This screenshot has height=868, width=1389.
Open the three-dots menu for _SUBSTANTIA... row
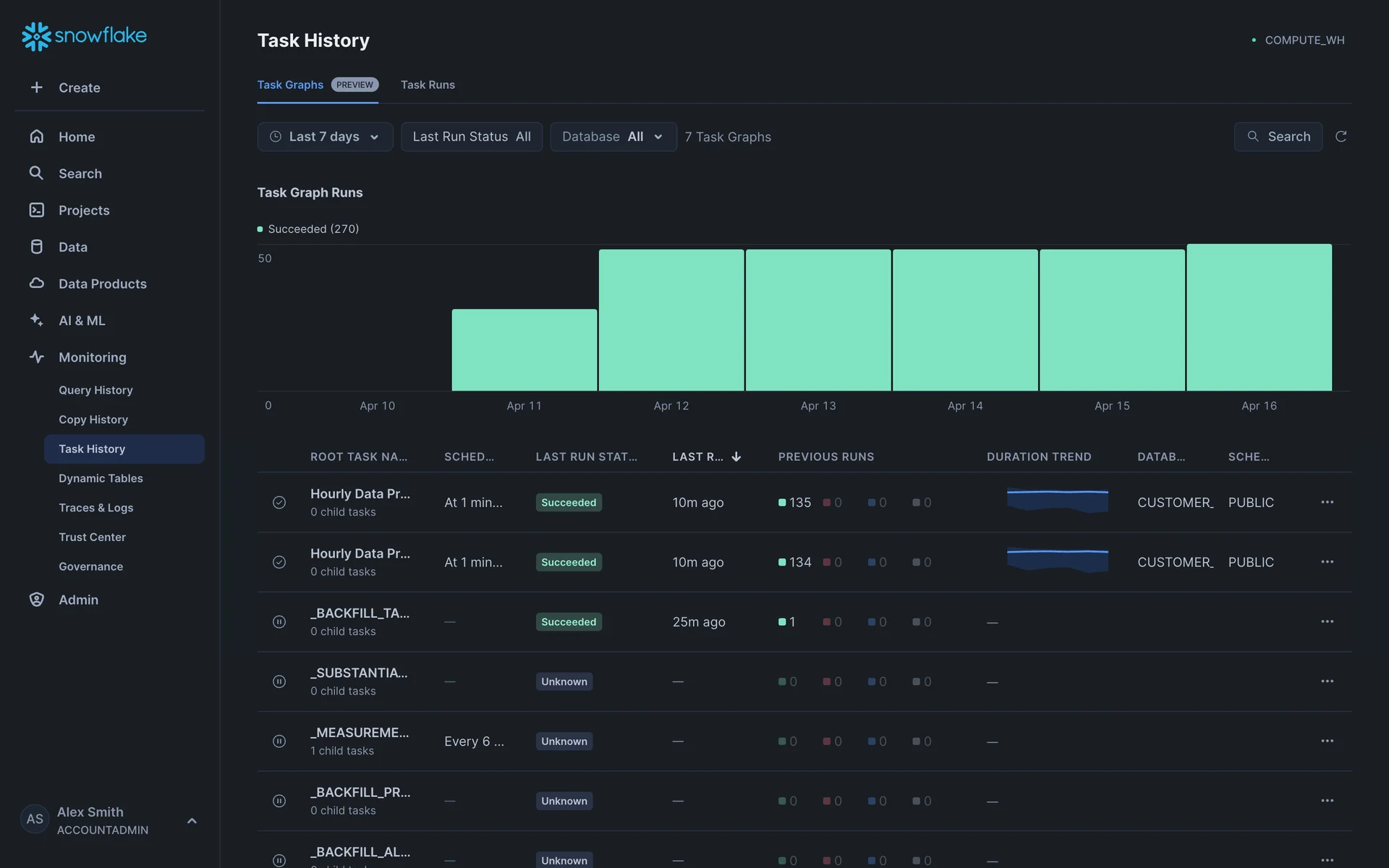click(1327, 681)
